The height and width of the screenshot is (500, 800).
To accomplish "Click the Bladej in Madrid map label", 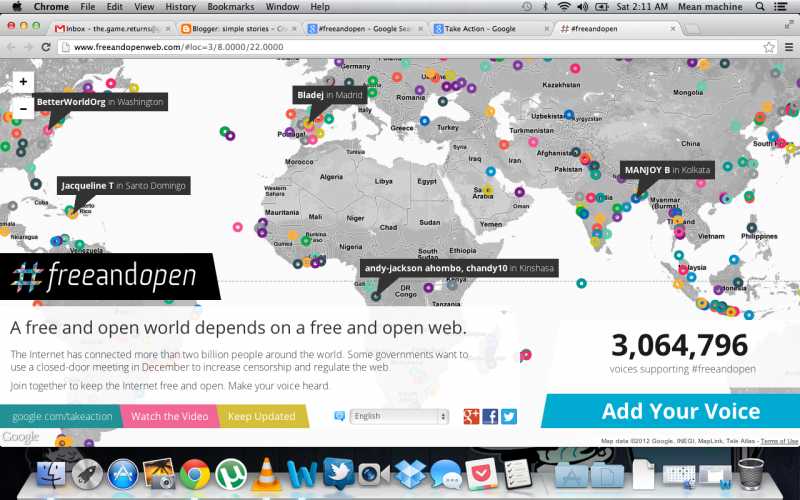I will point(330,95).
